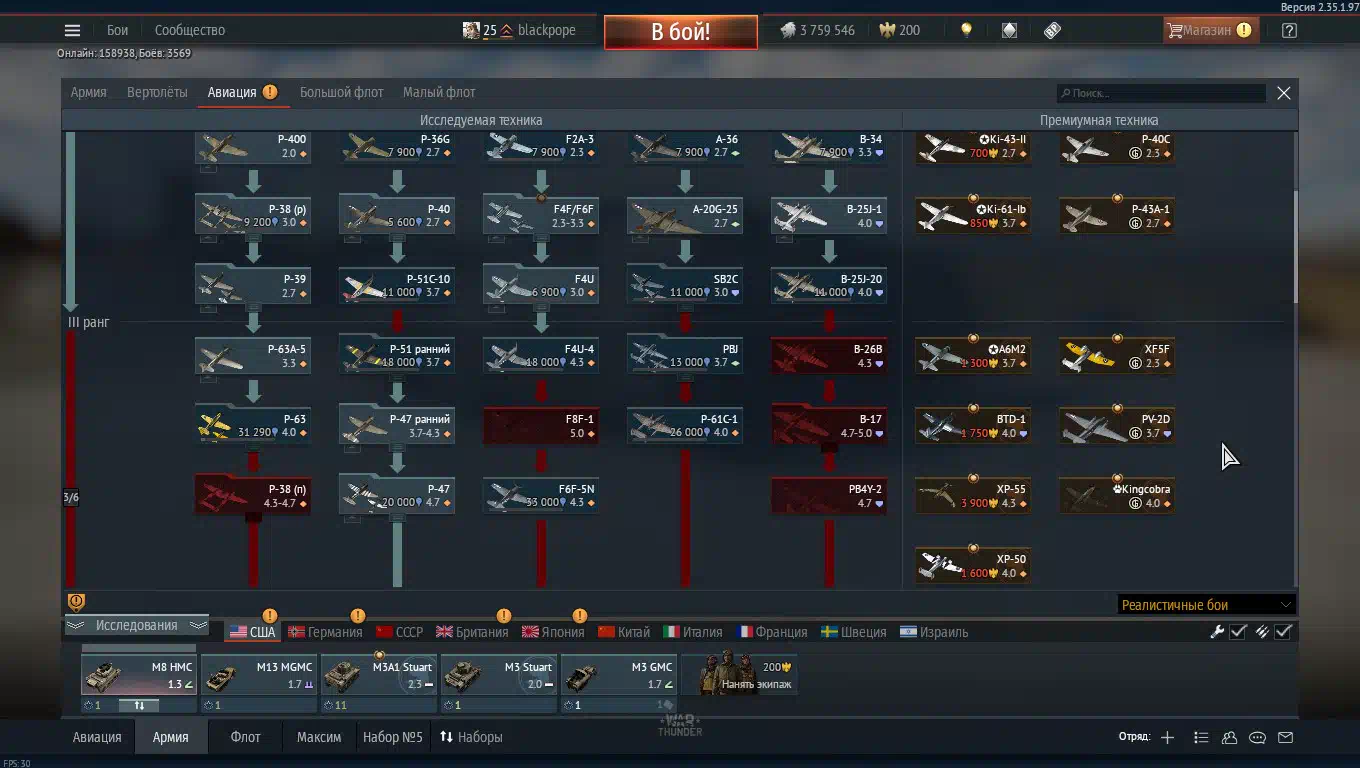The image size is (1360, 768).
Task: Click the lightbulb hints icon
Action: pyautogui.click(x=966, y=30)
